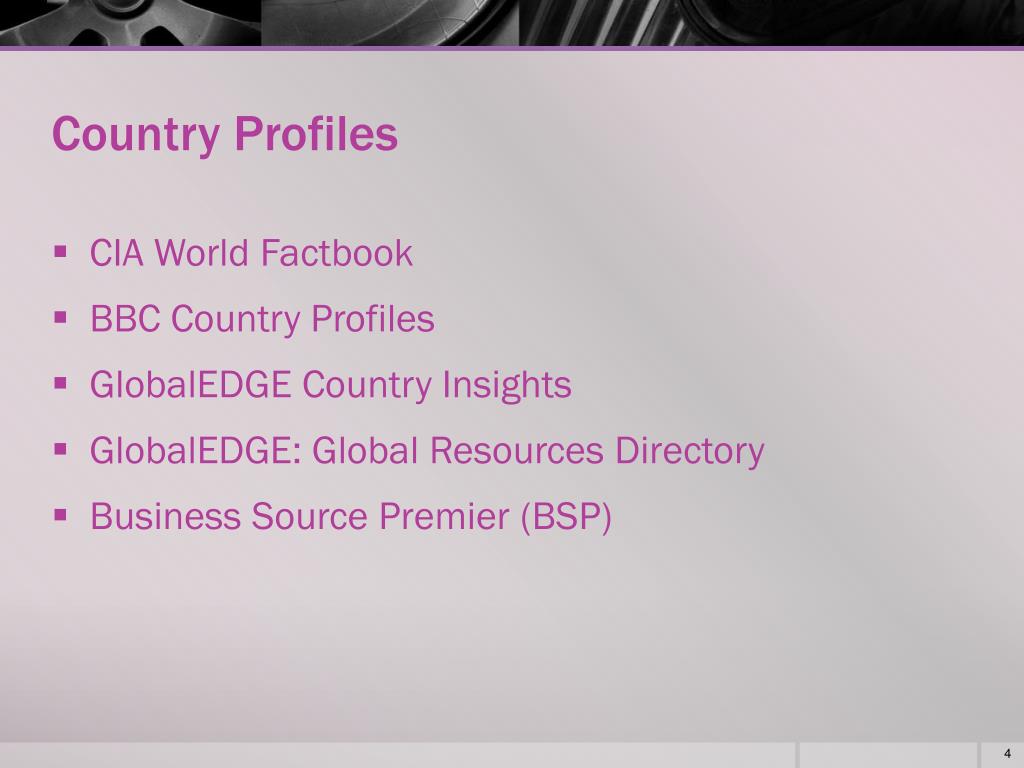Click the wheel image in header banner
The height and width of the screenshot is (768, 1024).
click(131, 23)
